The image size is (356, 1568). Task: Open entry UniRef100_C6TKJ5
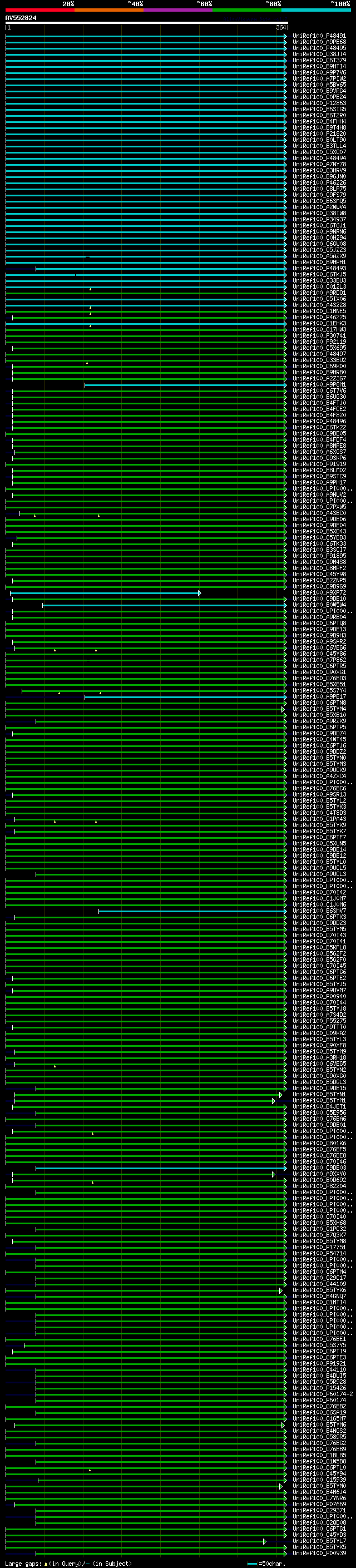pos(319,275)
